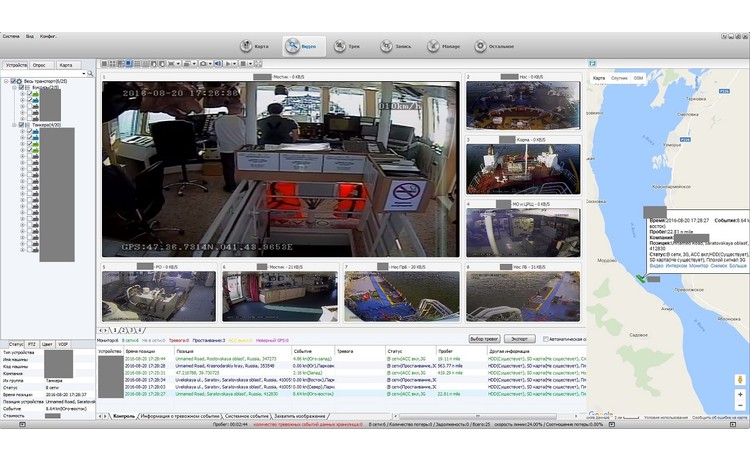Switch to the PTZ tab
This screenshot has height=460, width=750.
point(34,344)
